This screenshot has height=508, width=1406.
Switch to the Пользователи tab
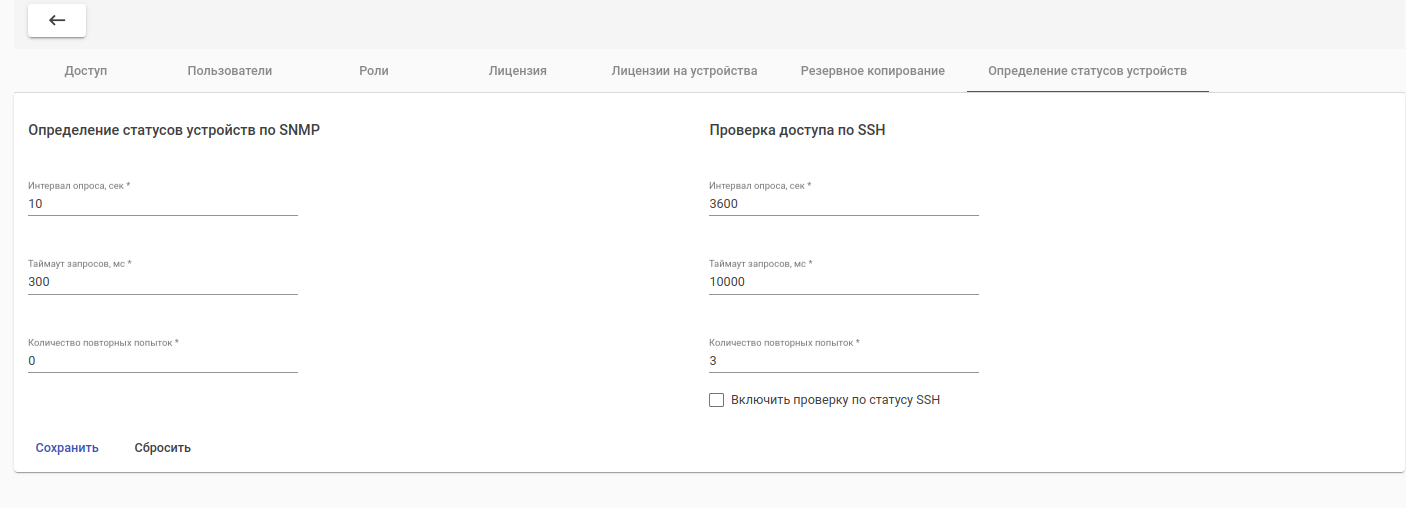click(229, 71)
